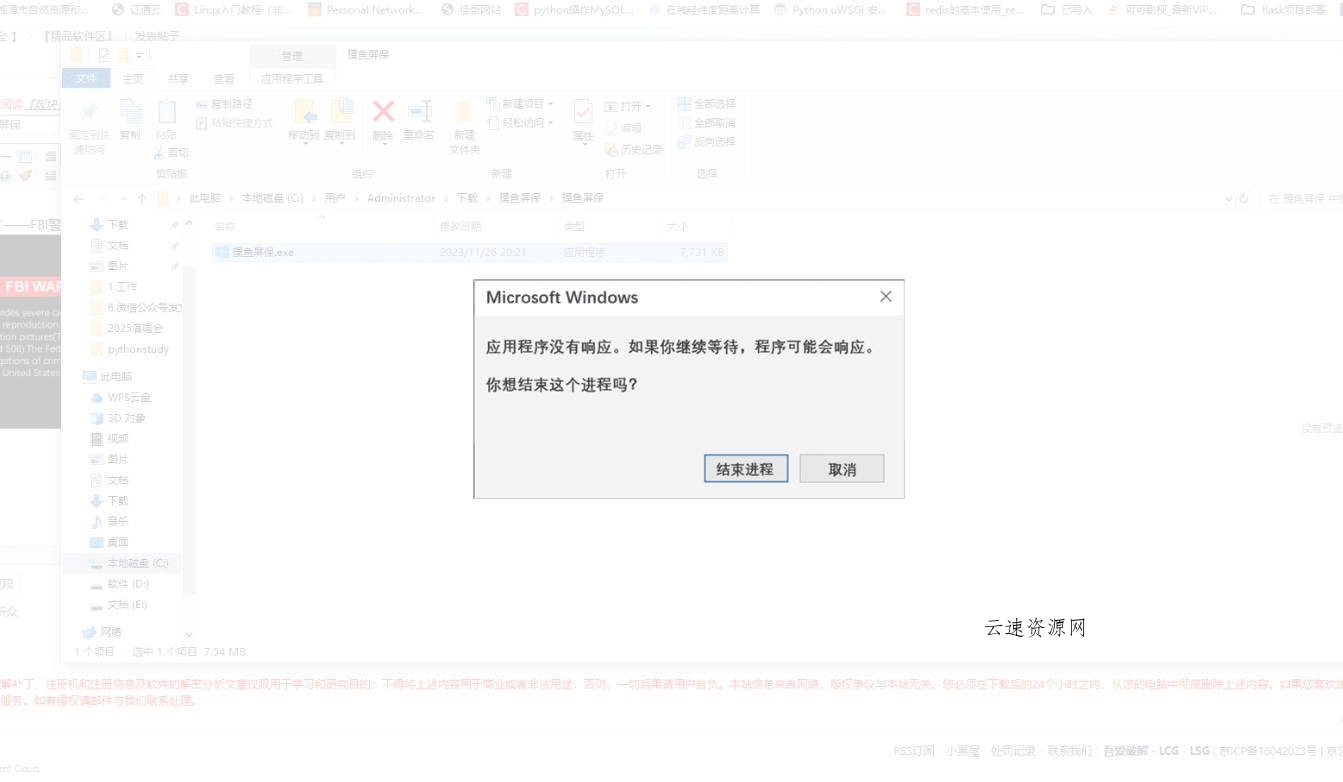The width and height of the screenshot is (1343, 782).
Task: Open the address bar history dropdown chevron
Action: (x=1228, y=198)
